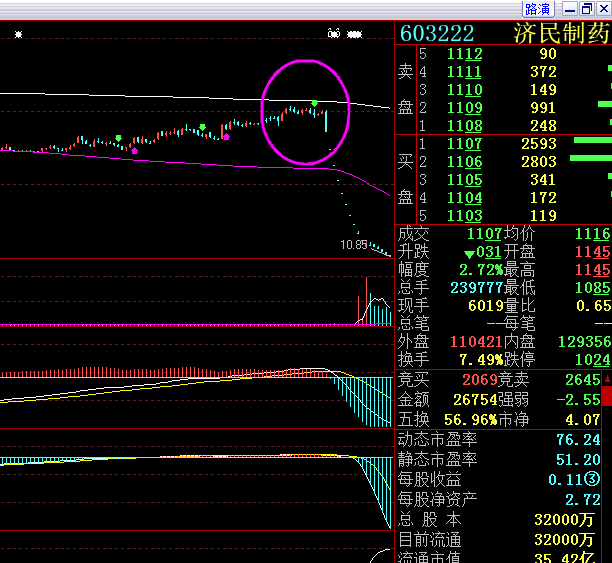The image size is (612, 563).
Task: Click the 外盘 value 110421
Action: 476,342
